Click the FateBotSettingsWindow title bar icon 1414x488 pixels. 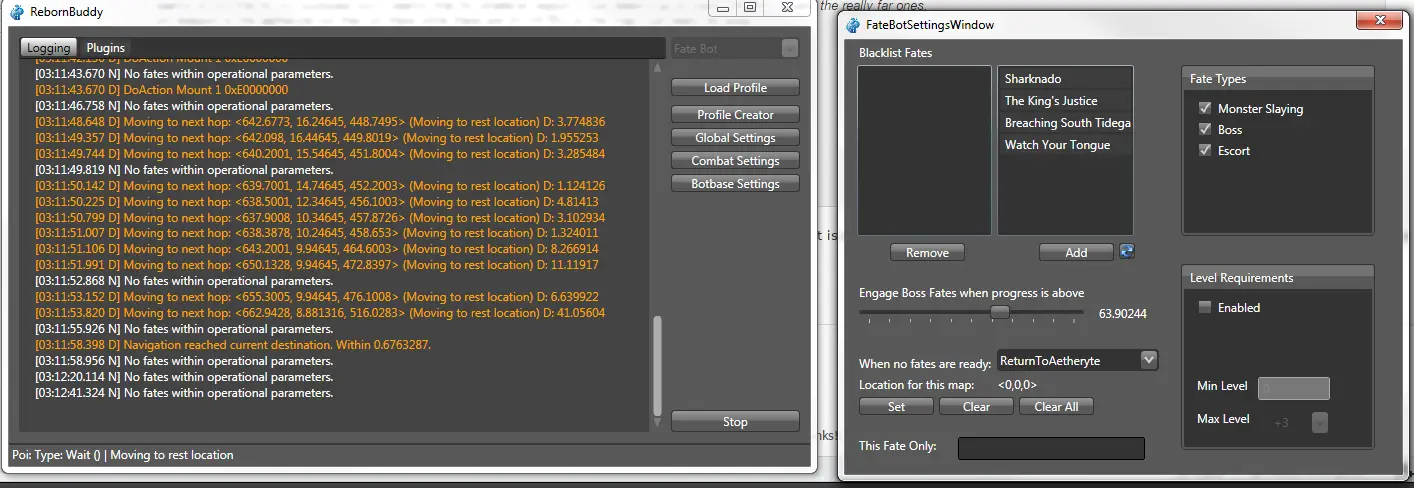[x=852, y=25]
